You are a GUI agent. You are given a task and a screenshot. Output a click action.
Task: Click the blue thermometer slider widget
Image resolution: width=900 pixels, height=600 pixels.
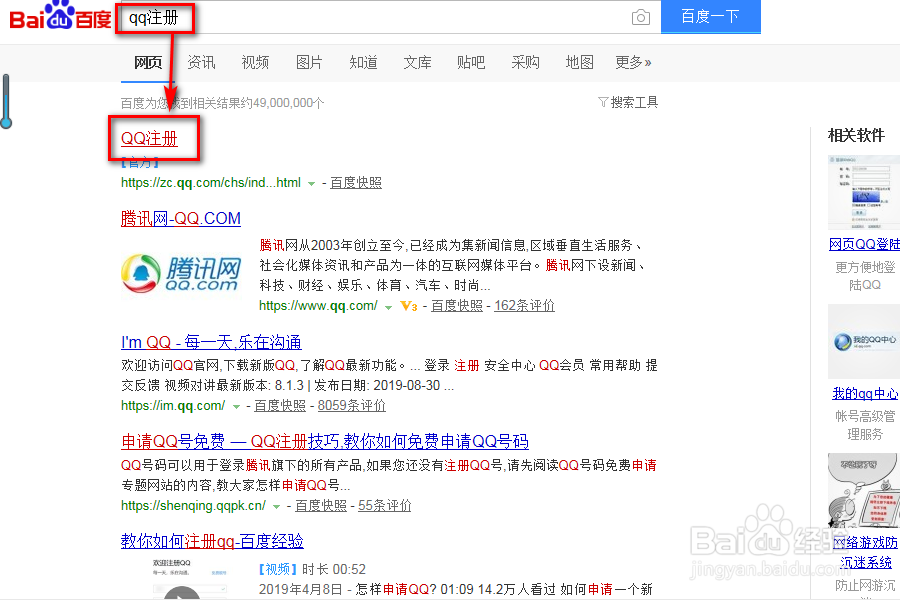coord(6,101)
